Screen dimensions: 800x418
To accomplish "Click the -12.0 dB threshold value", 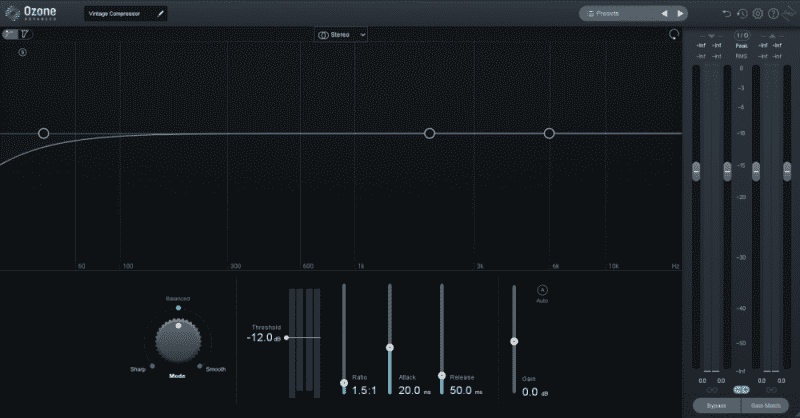I will (264, 338).
